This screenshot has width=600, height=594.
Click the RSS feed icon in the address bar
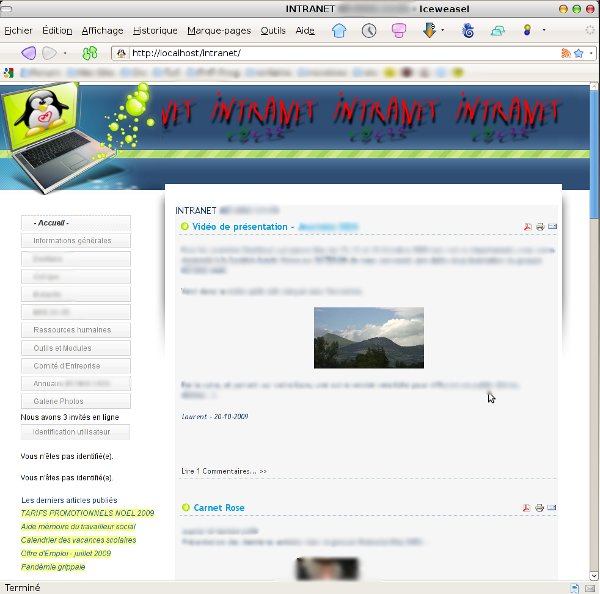click(x=566, y=53)
